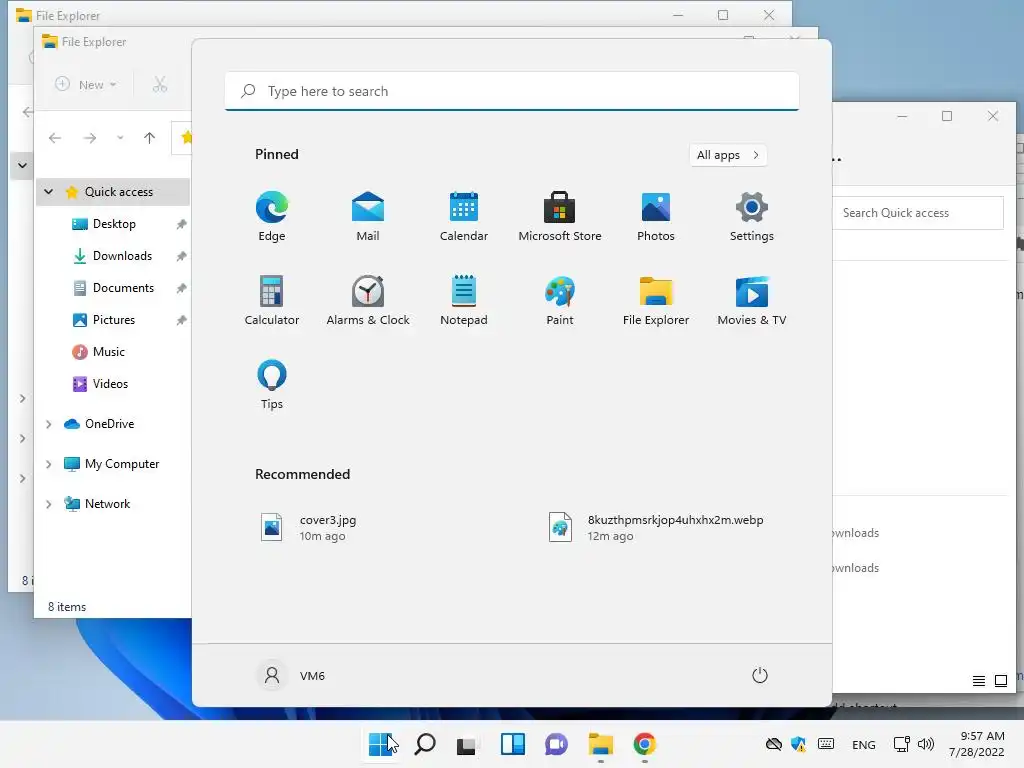
Task: Open recent locations dropdown in File Explorer
Action: pyautogui.click(x=120, y=138)
